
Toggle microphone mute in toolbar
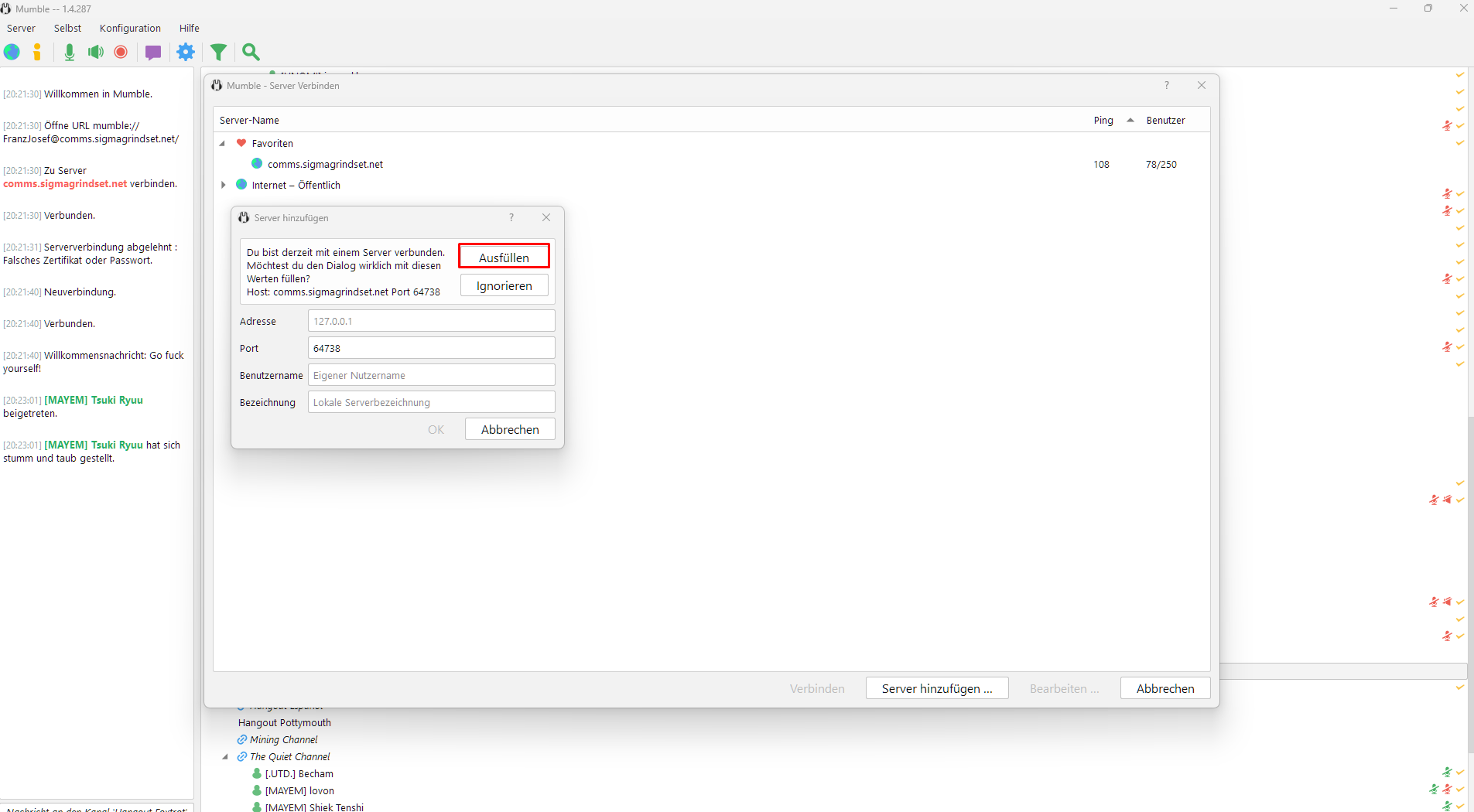(x=70, y=52)
